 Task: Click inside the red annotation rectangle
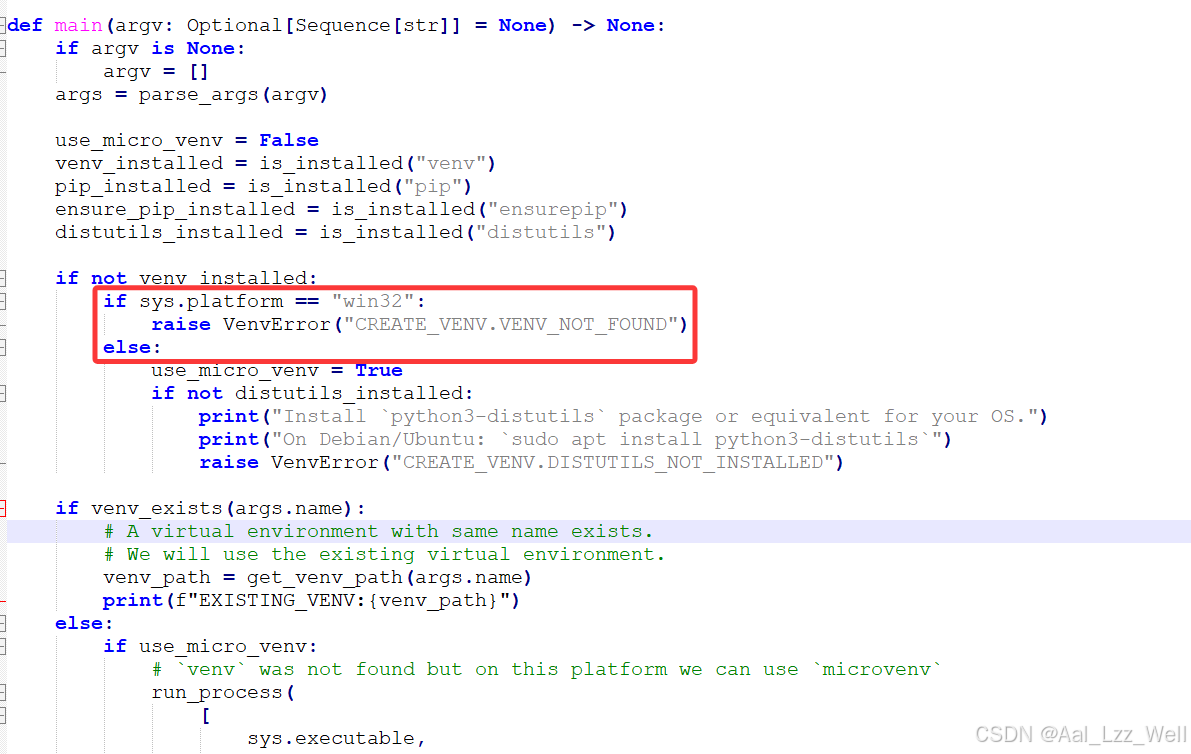click(395, 324)
